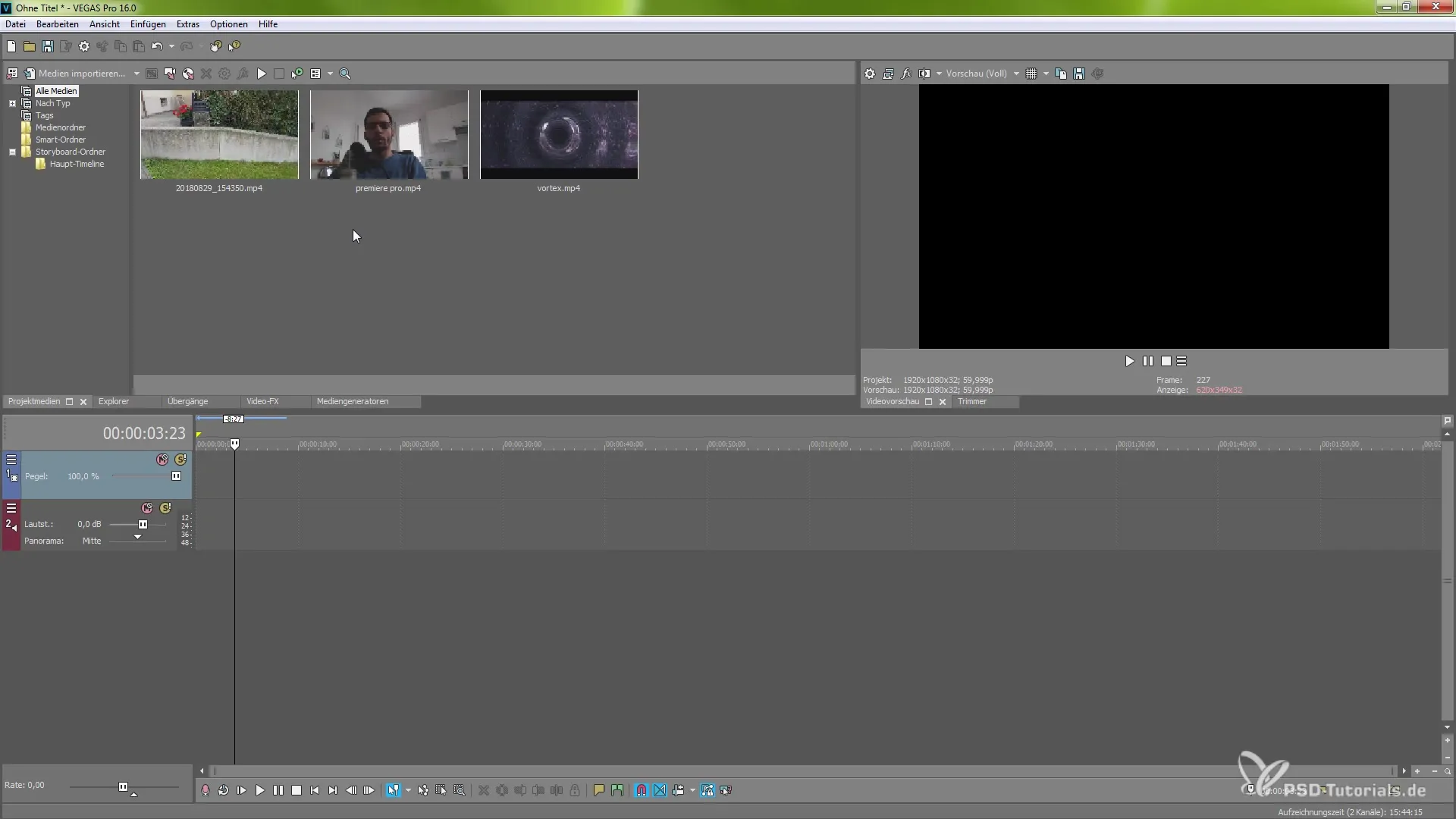The image size is (1456, 819).
Task: Open the media search magnifier icon
Action: point(345,74)
